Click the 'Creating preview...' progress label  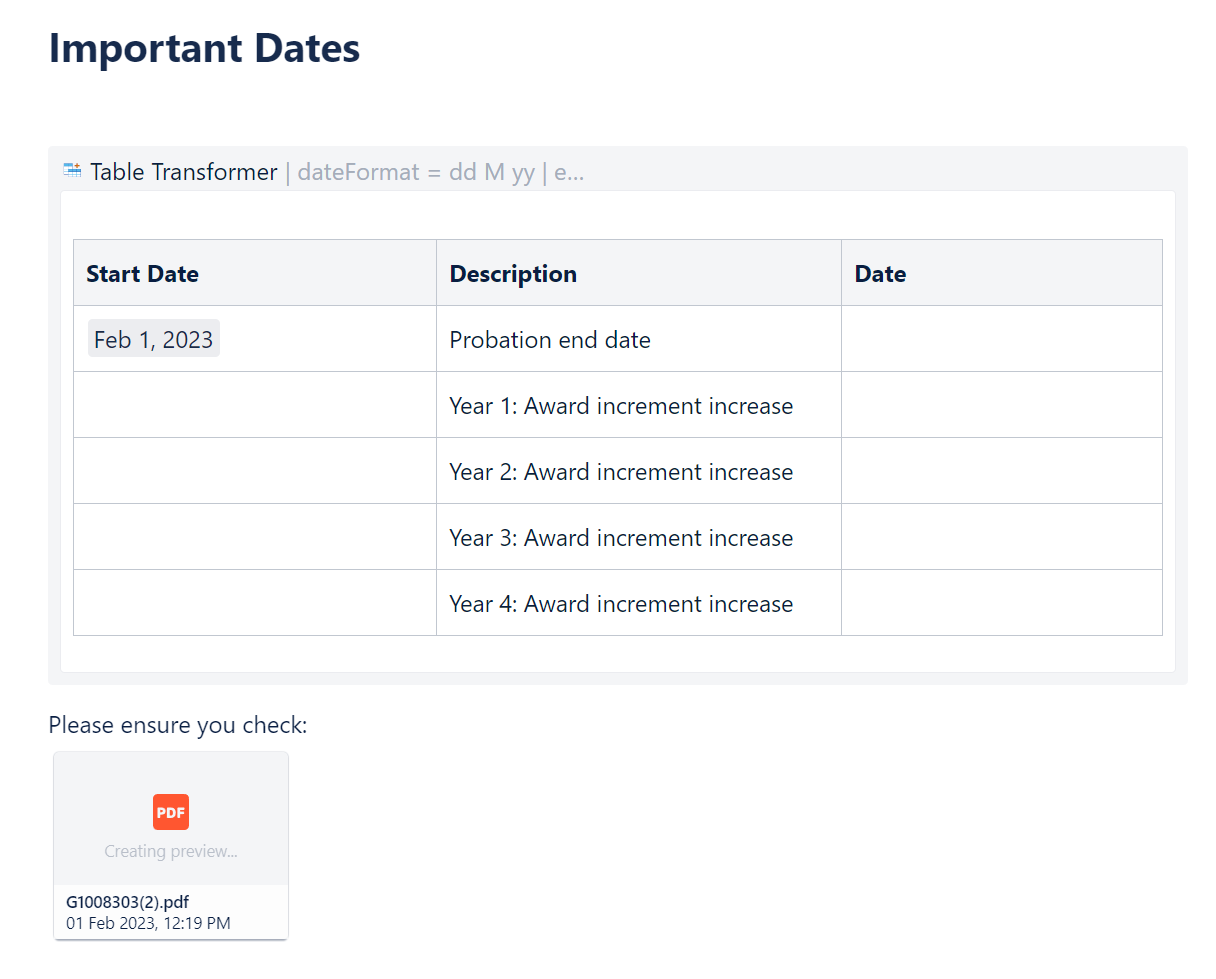[x=170, y=851]
